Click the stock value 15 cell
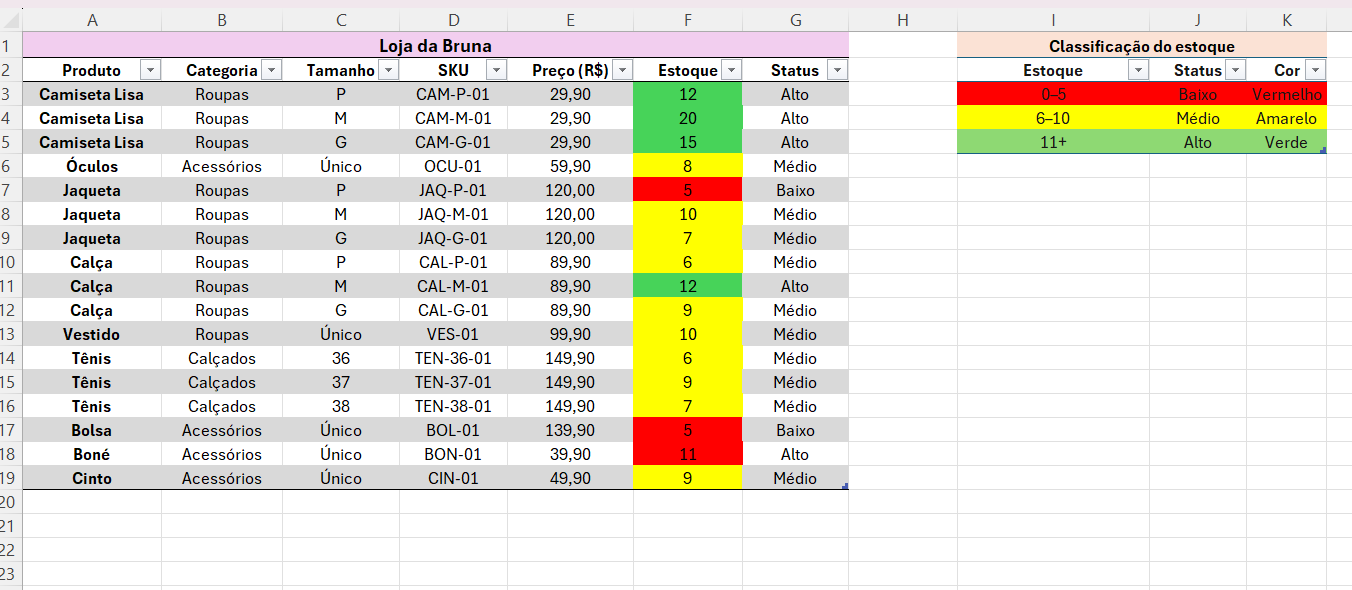The image size is (1352, 590). (x=688, y=142)
